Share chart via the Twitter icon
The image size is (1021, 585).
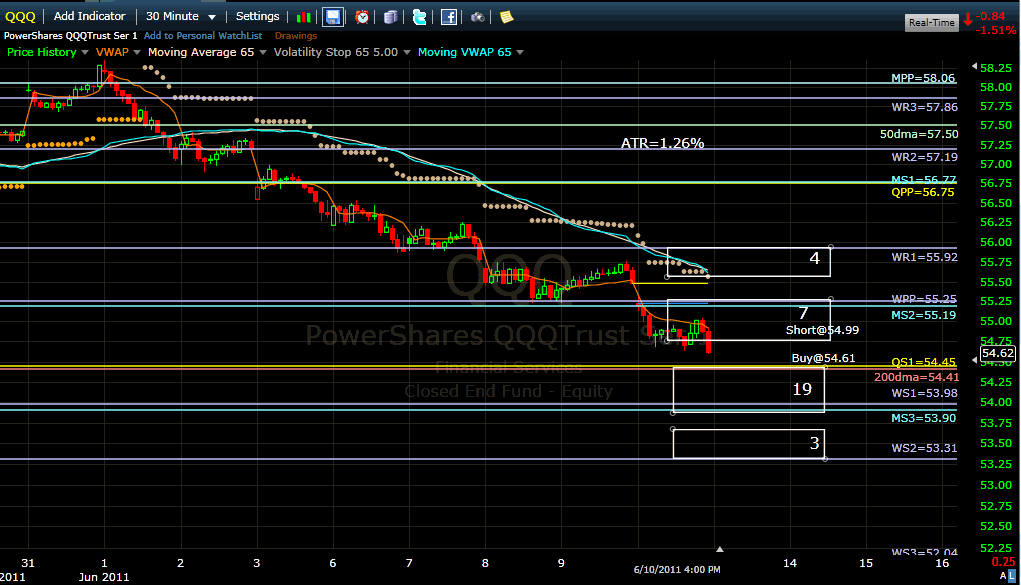click(419, 17)
